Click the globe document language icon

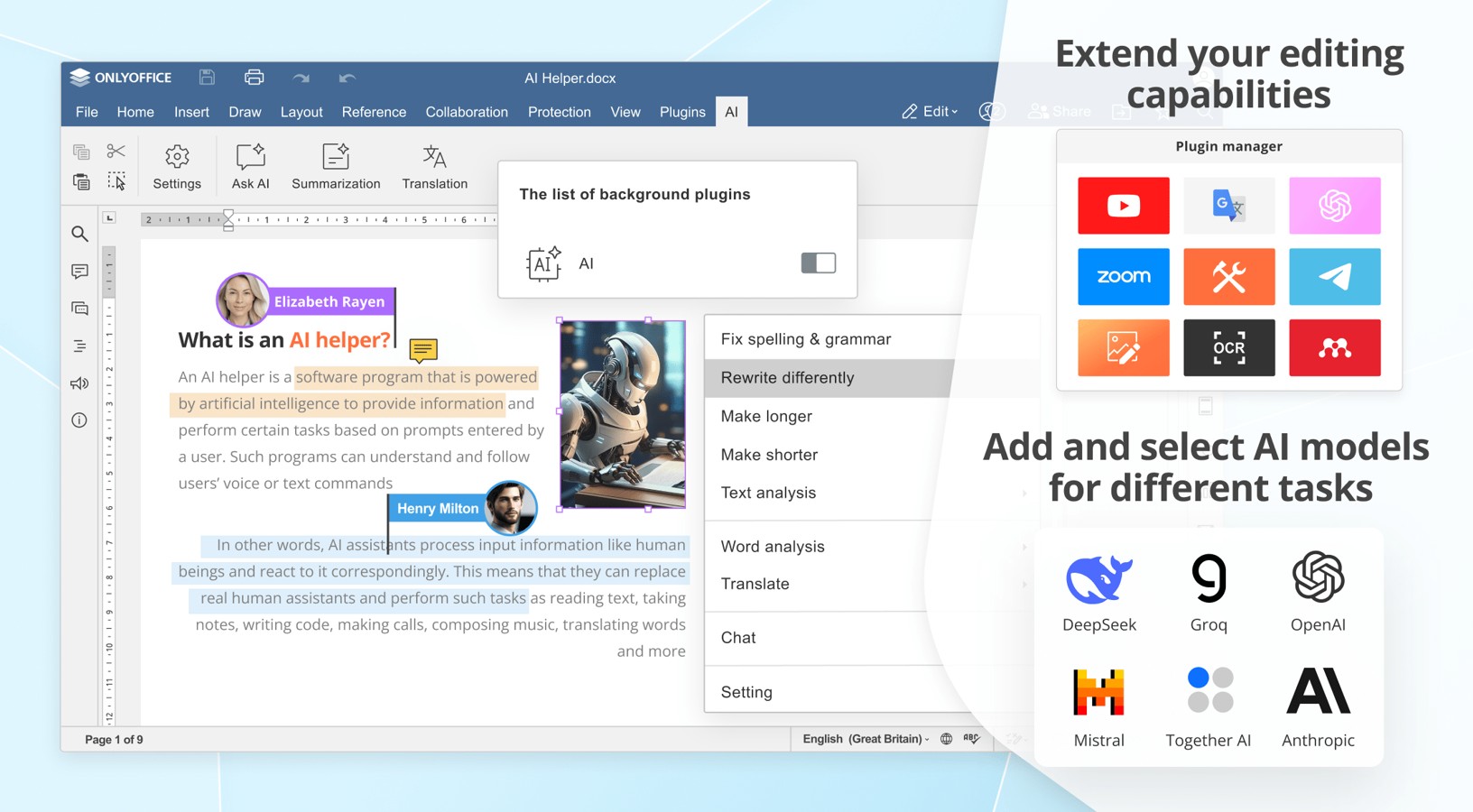point(946,739)
